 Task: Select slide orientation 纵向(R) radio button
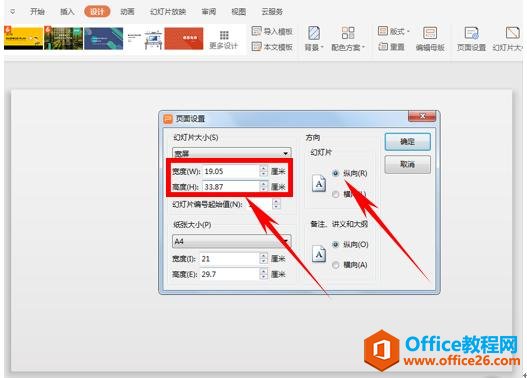[335, 173]
